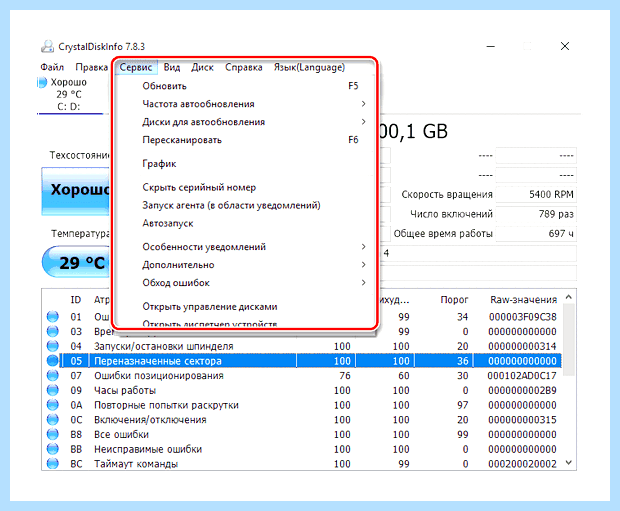
Task: Click the scroll up arrow in attribute list
Action: click(569, 297)
